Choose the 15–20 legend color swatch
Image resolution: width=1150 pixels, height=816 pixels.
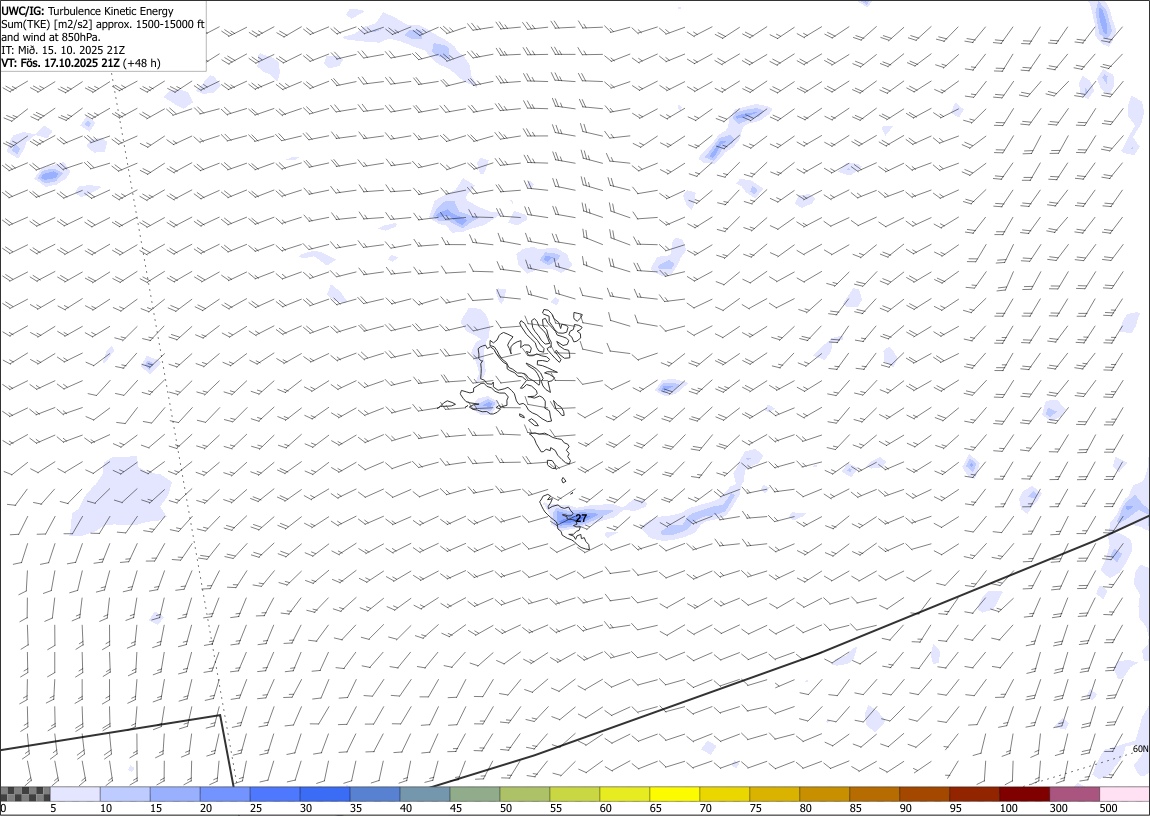point(175,794)
